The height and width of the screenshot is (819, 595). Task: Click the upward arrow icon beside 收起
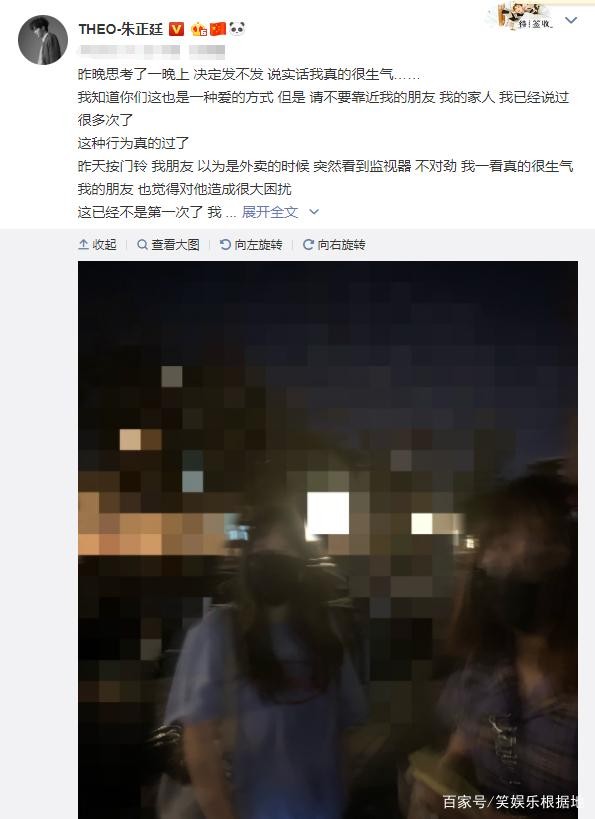tap(83, 244)
